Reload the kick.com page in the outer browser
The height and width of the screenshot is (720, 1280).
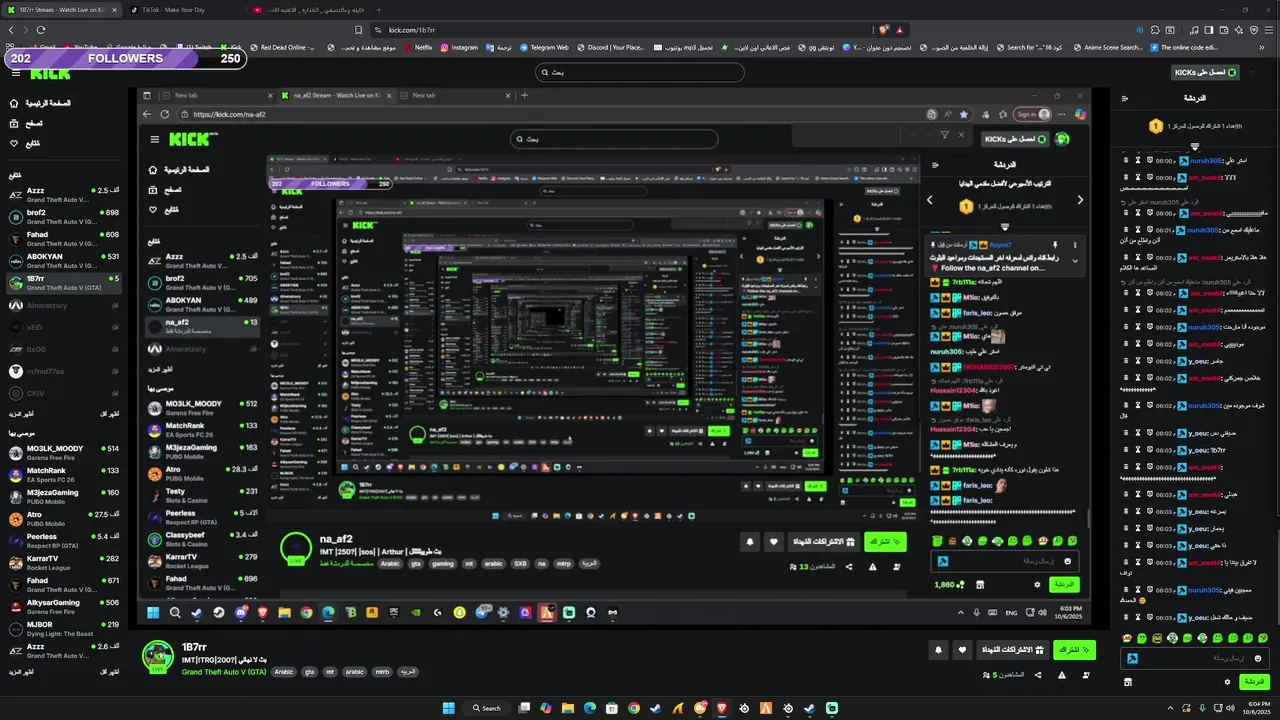pos(41,30)
